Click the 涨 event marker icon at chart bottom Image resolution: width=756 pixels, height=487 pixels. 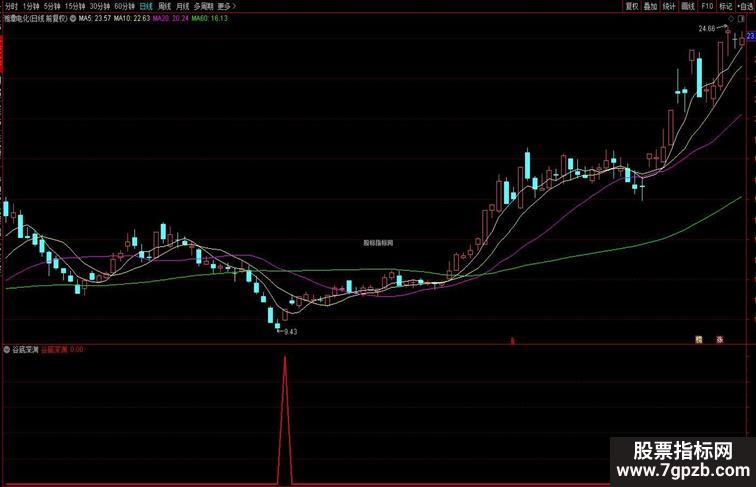(719, 339)
